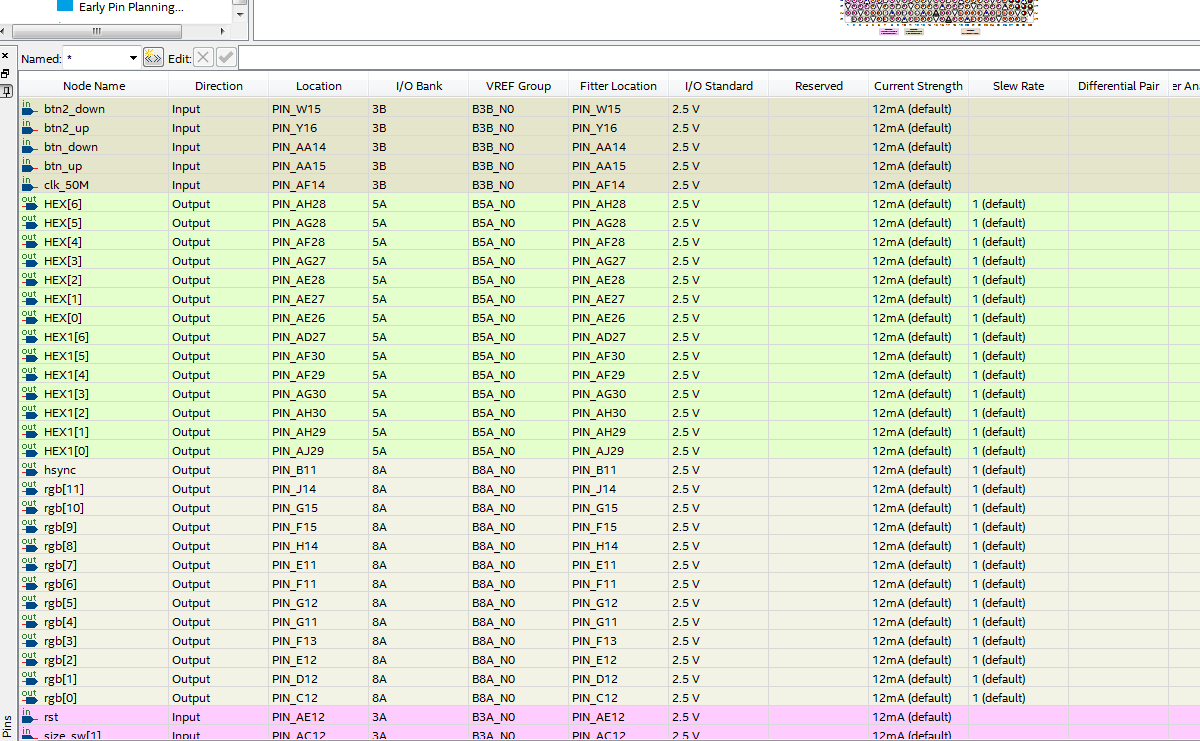Click the Edit cancel X icon
Screen dimensions: 1200x741
[x=203, y=58]
